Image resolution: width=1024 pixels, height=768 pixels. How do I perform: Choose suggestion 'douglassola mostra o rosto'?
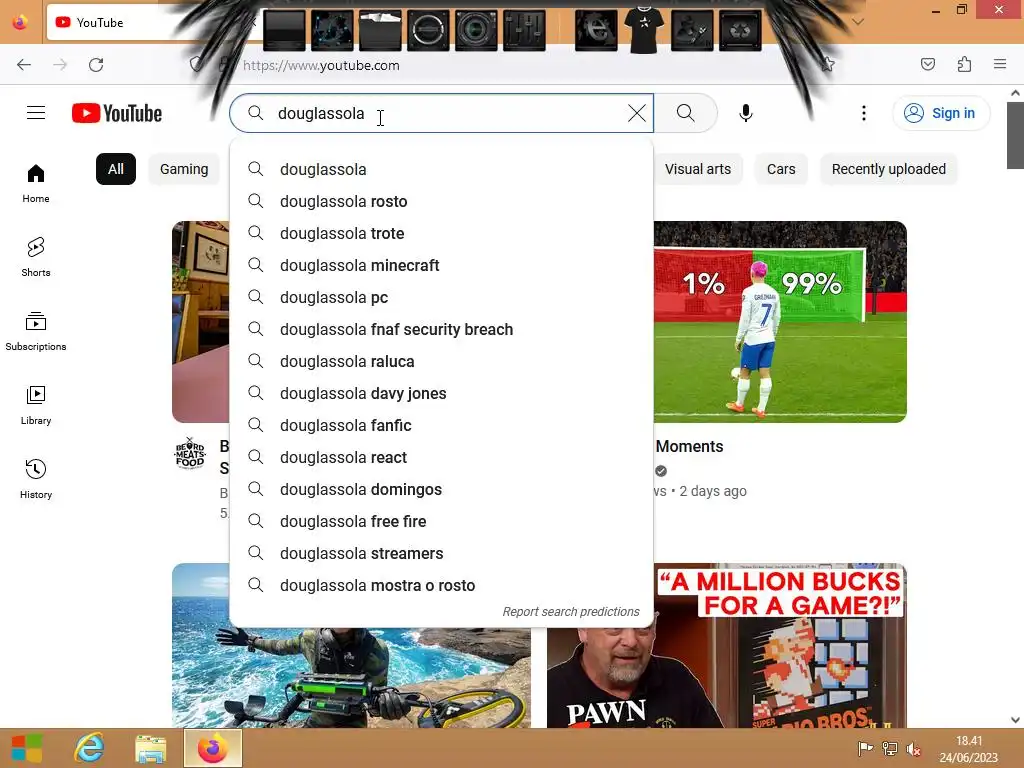point(441,585)
